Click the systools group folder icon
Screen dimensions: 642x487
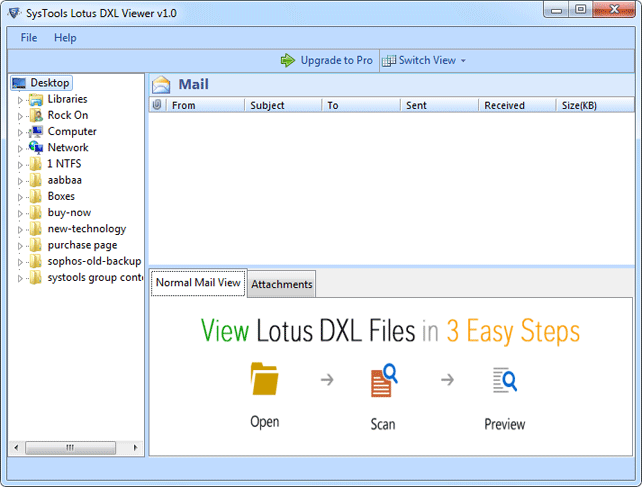pyautogui.click(x=36, y=277)
